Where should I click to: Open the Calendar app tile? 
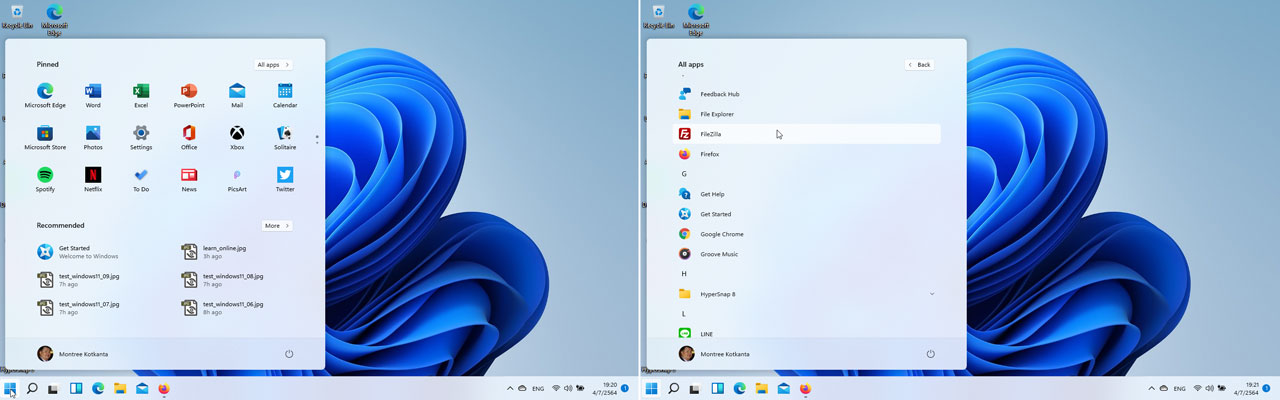pos(285,96)
